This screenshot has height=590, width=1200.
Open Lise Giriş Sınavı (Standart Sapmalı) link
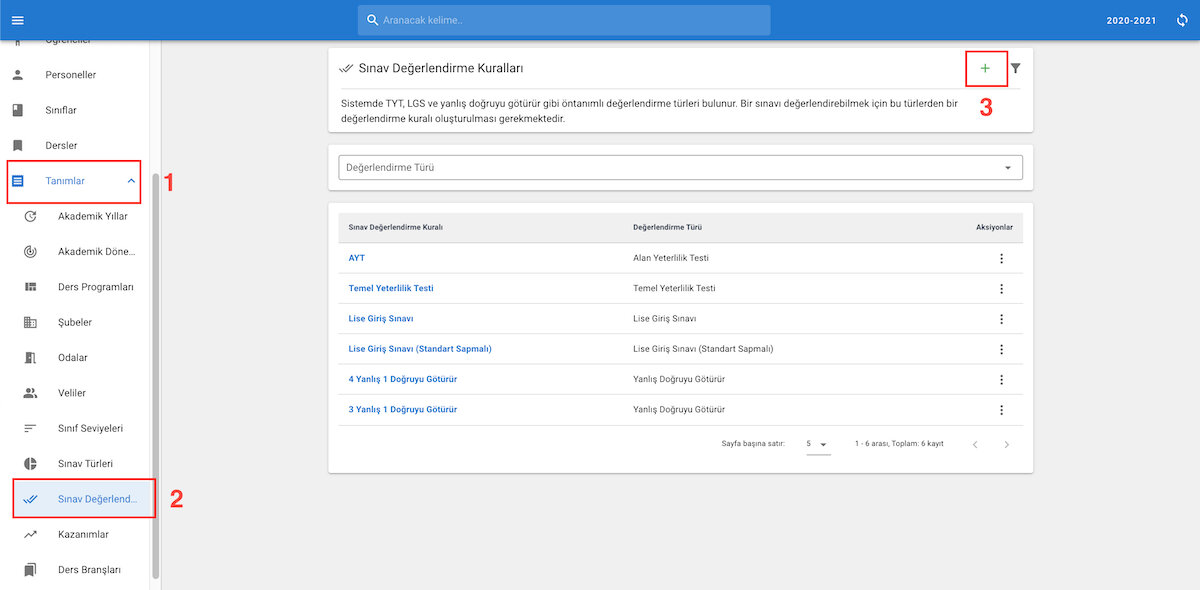[420, 349]
